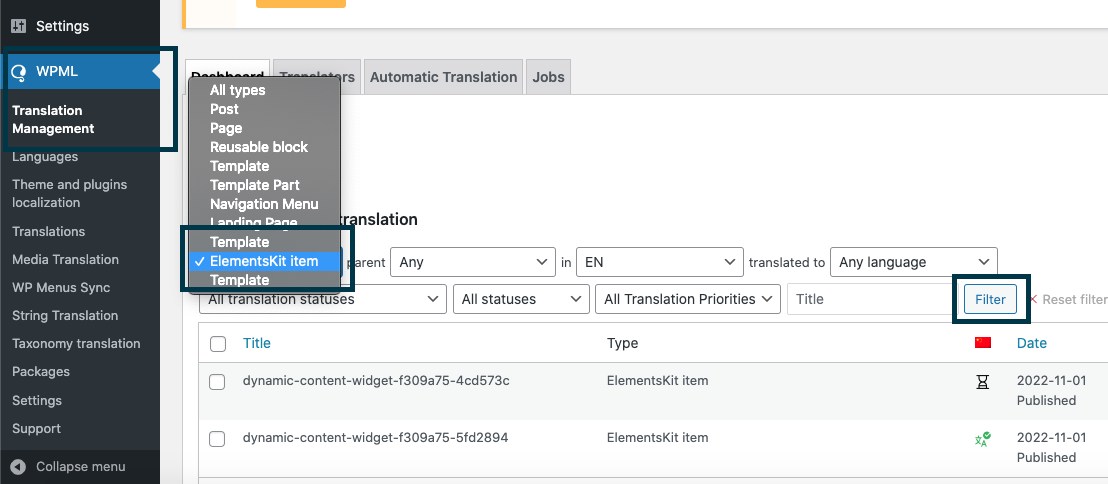Open String Translation
The image size is (1108, 484).
tap(65, 316)
